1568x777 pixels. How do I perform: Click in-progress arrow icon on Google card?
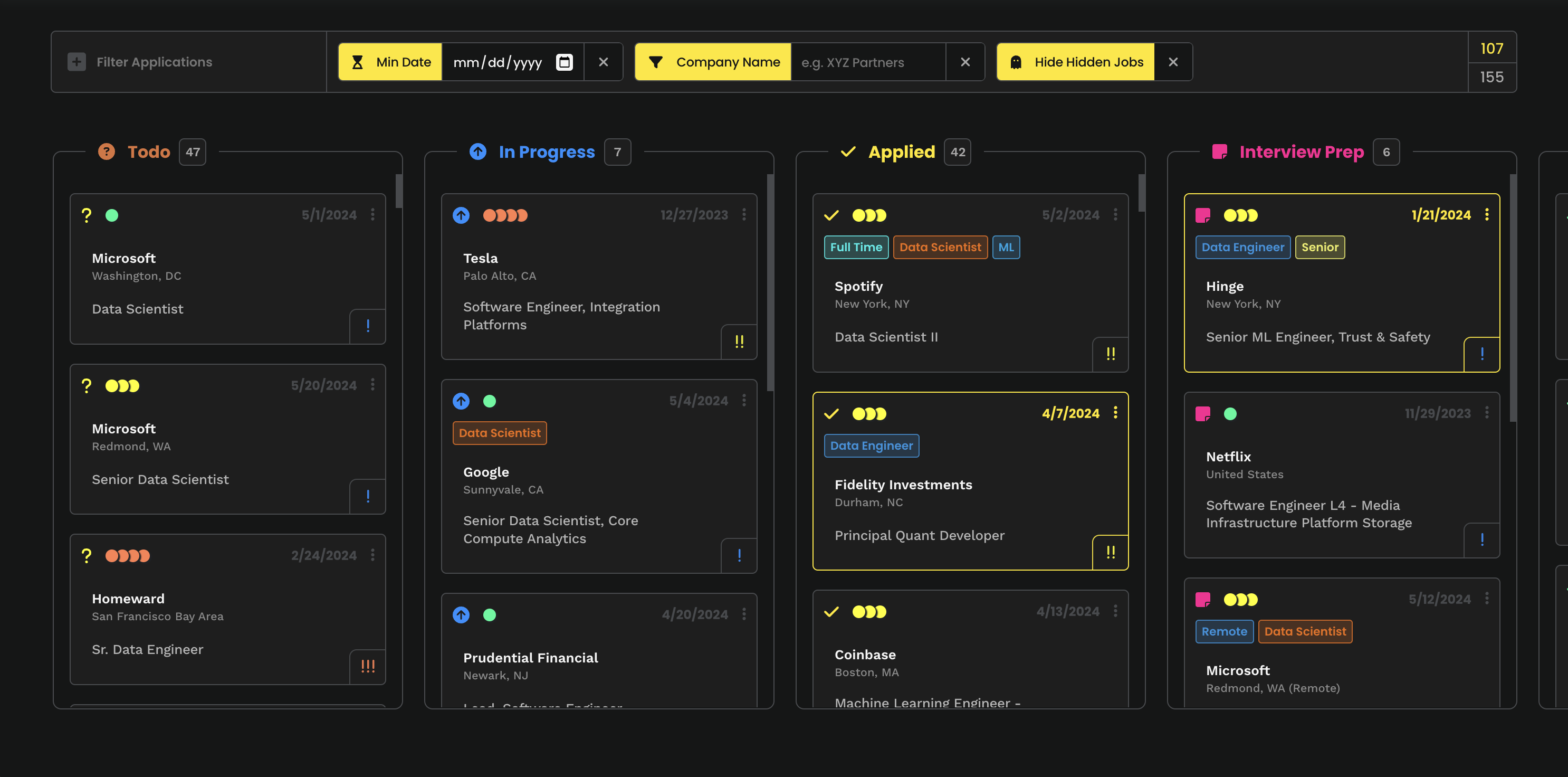point(461,401)
